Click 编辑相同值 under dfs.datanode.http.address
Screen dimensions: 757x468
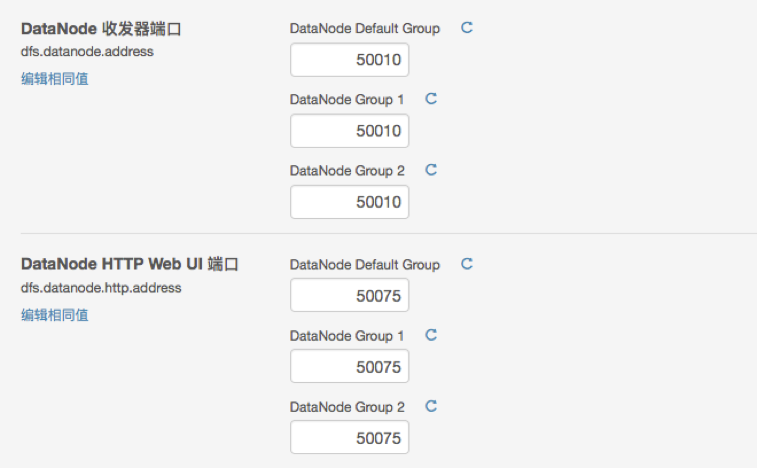point(55,314)
